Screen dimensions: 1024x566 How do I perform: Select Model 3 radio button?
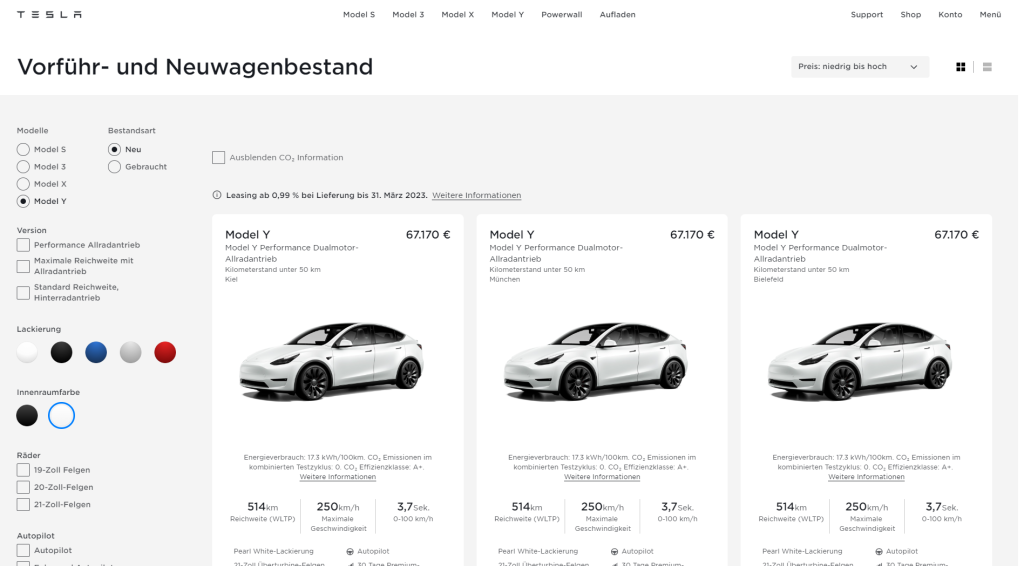[x=24, y=166]
